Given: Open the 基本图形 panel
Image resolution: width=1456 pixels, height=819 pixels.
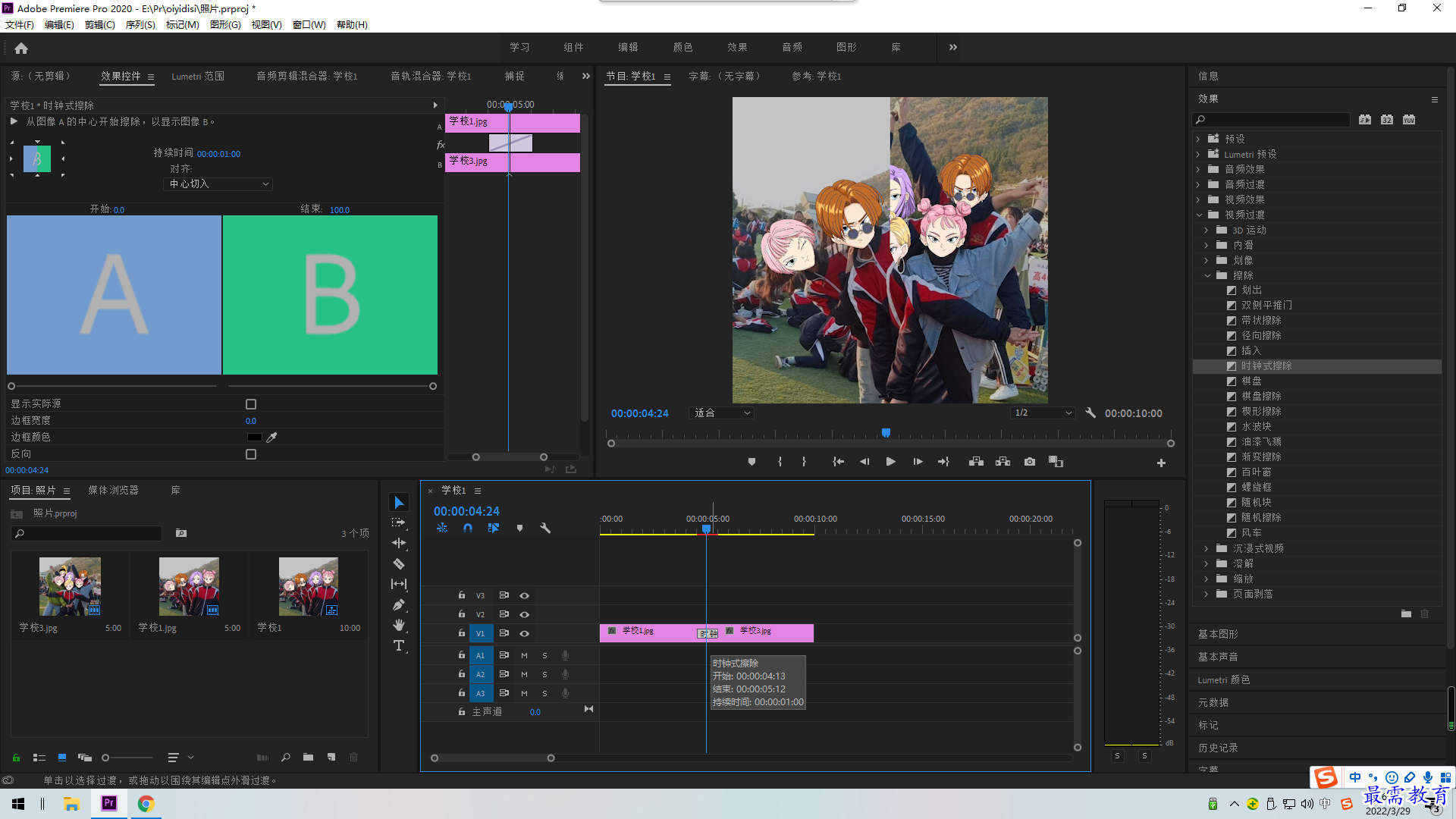Looking at the screenshot, I should coord(1218,635).
